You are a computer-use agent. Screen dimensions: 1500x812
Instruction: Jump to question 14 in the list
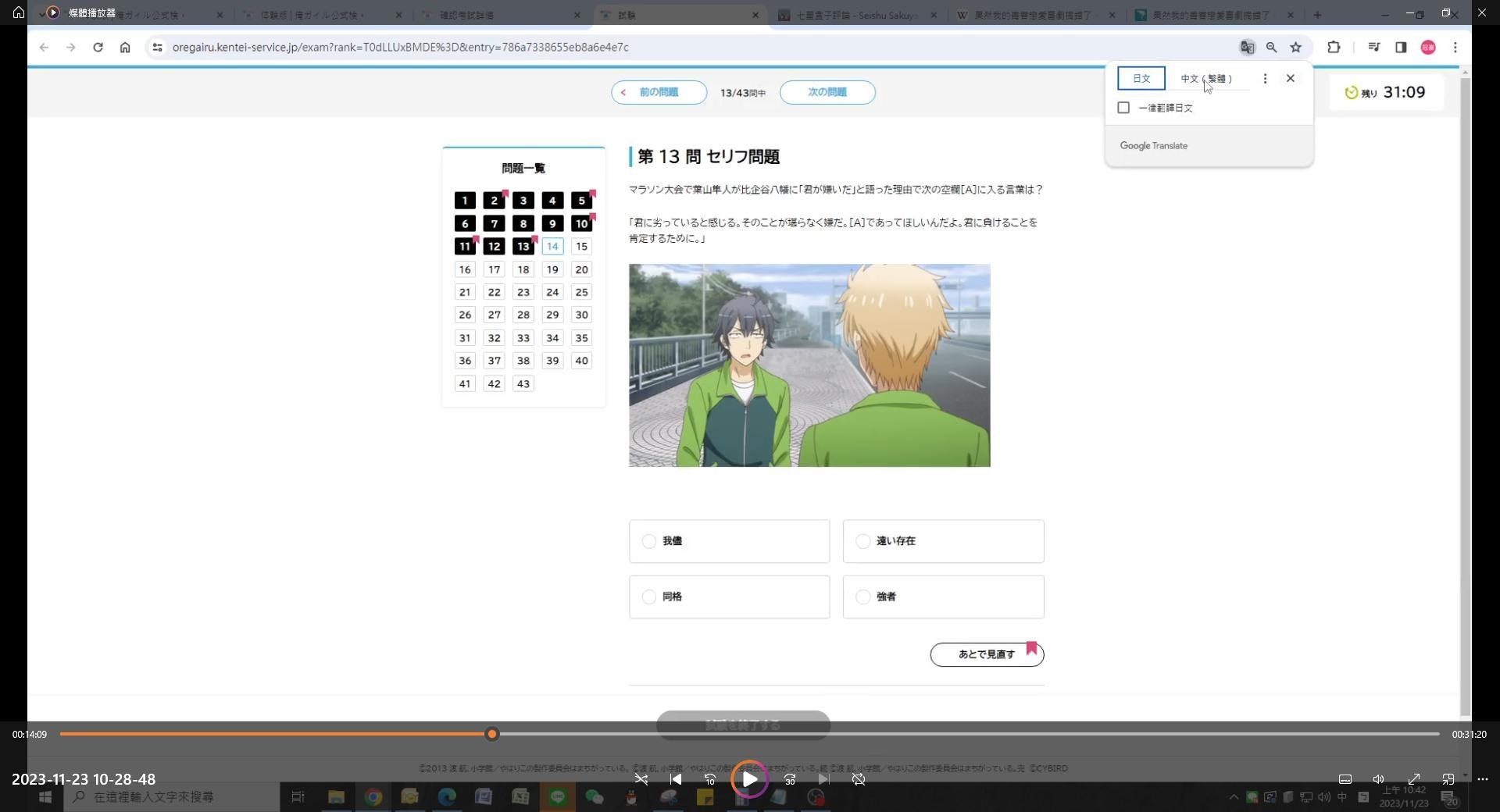552,247
